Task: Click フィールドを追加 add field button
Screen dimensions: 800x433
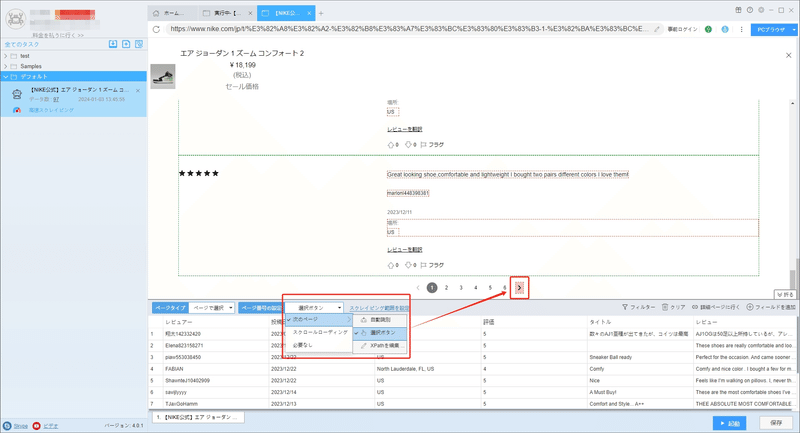Action: tap(771, 307)
